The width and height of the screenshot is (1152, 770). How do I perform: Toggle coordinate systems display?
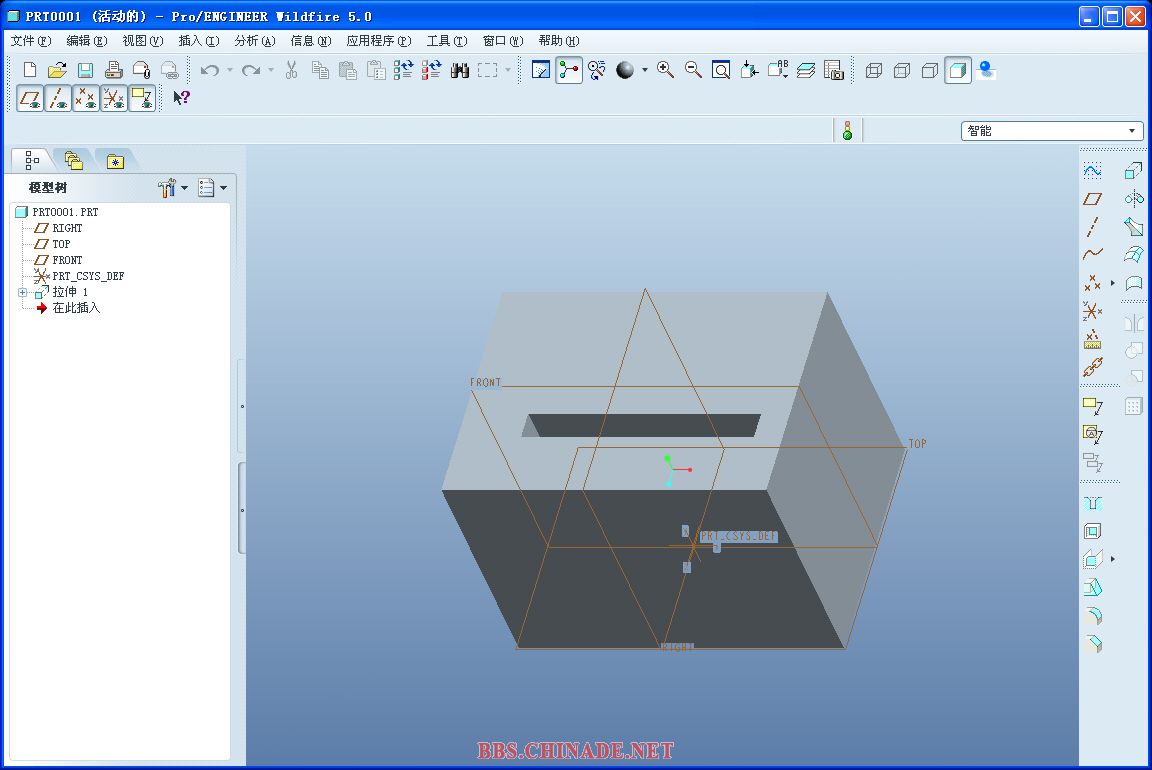(x=114, y=98)
